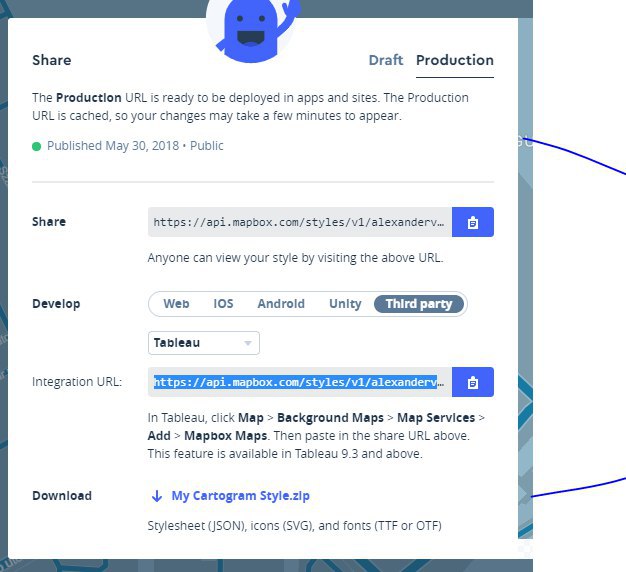Choose the Unity develop option
Image resolution: width=626 pixels, height=572 pixels.
pyautogui.click(x=345, y=304)
